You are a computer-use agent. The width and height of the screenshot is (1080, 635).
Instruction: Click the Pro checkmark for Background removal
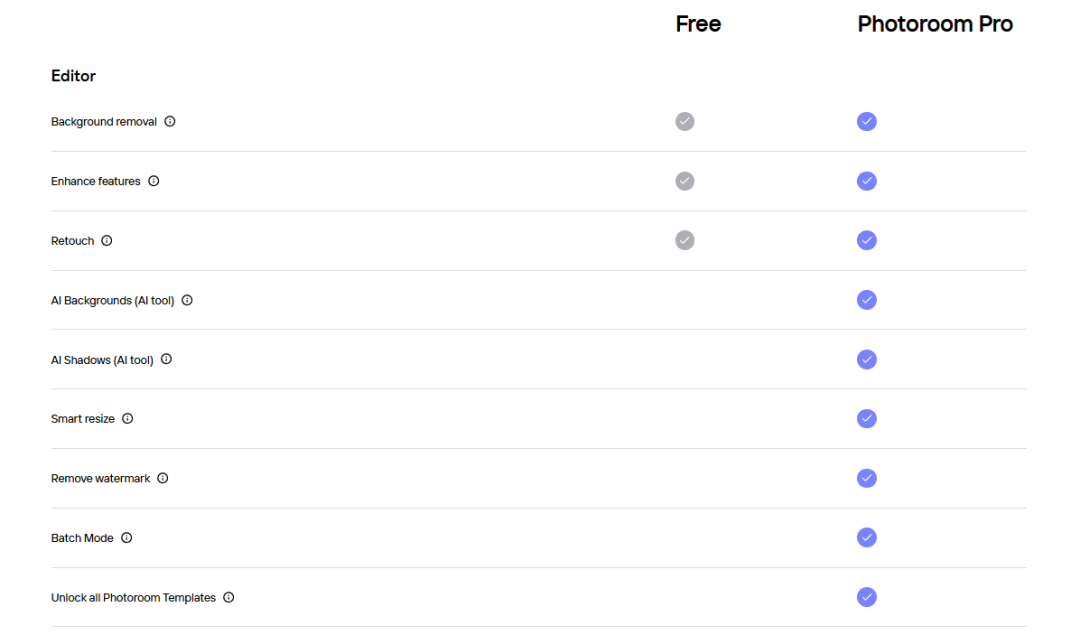(x=867, y=122)
